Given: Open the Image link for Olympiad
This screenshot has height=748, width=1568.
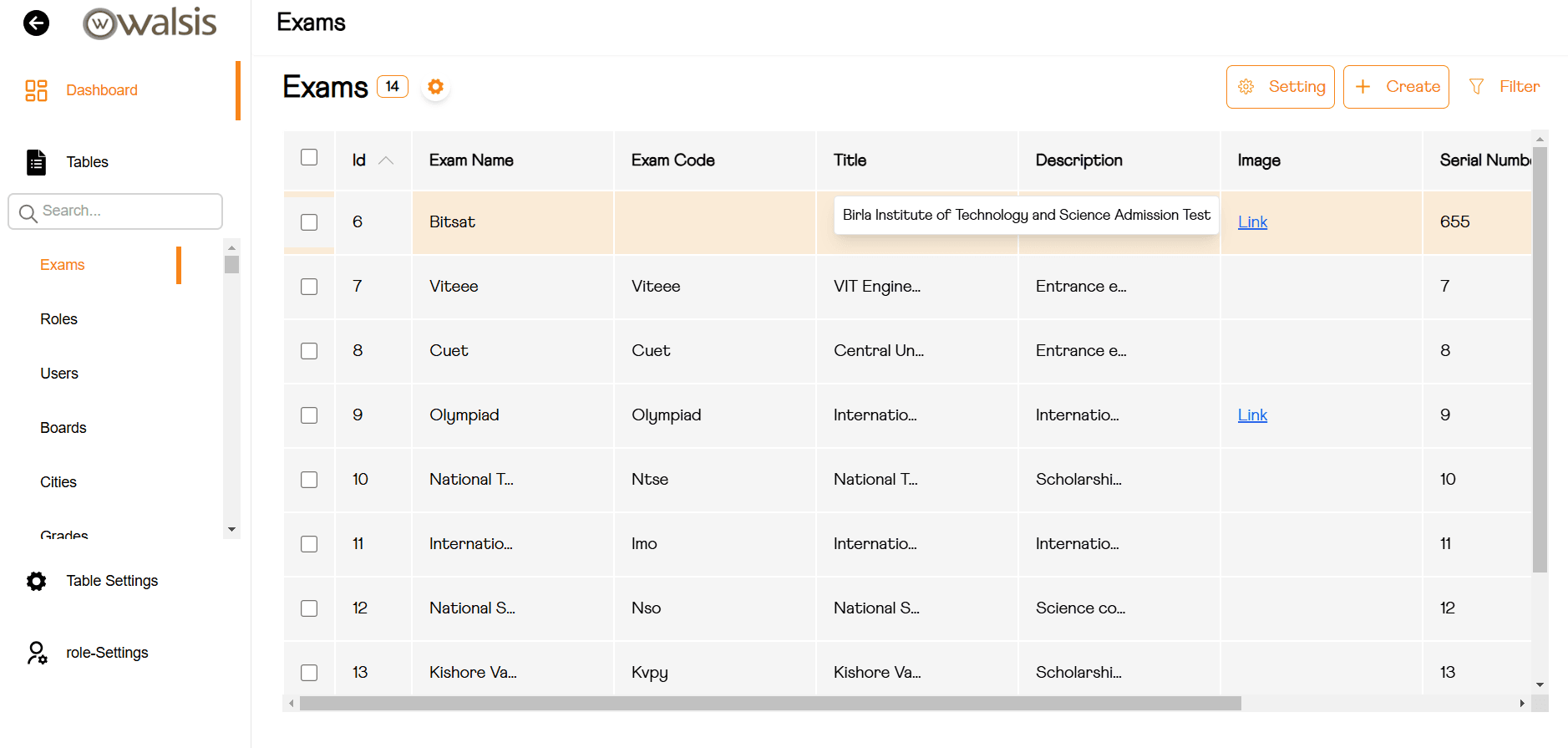Looking at the screenshot, I should pyautogui.click(x=1252, y=415).
